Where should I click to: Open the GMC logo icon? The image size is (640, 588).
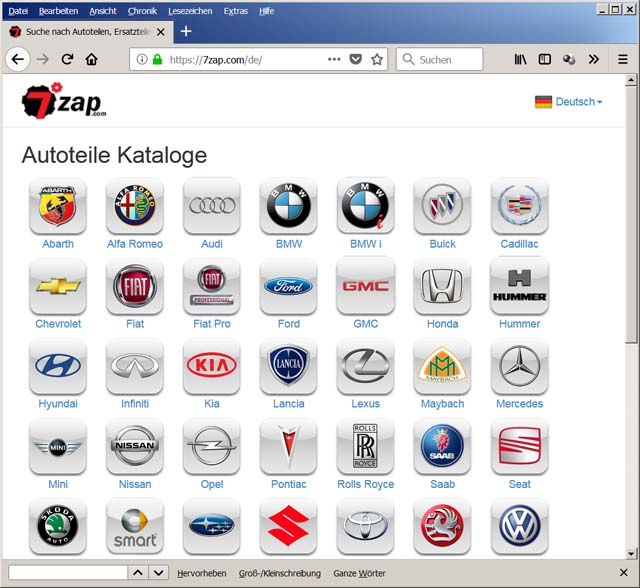click(x=366, y=286)
